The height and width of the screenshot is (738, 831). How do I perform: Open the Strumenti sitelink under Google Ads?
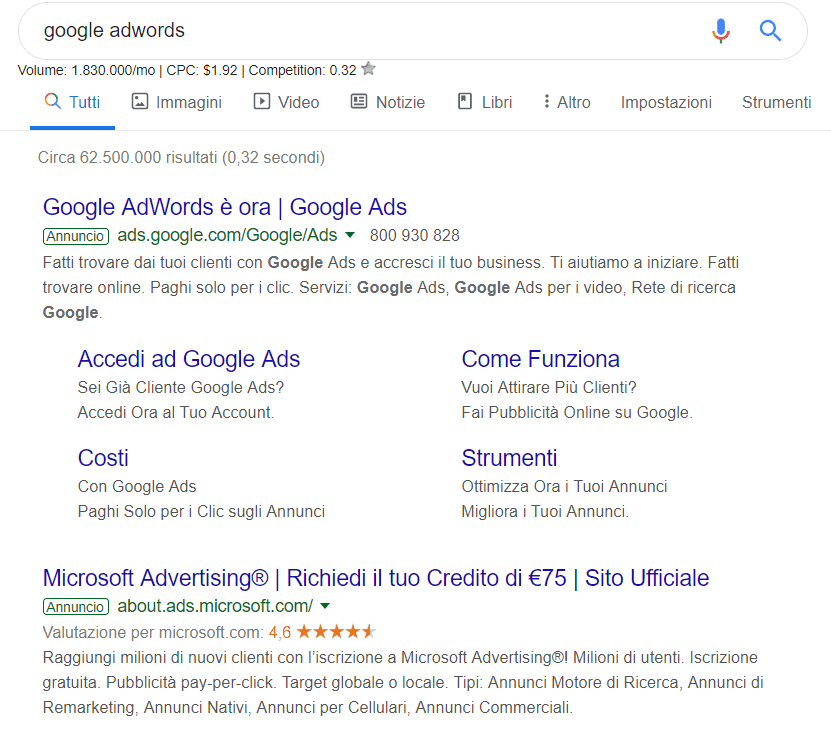[509, 458]
